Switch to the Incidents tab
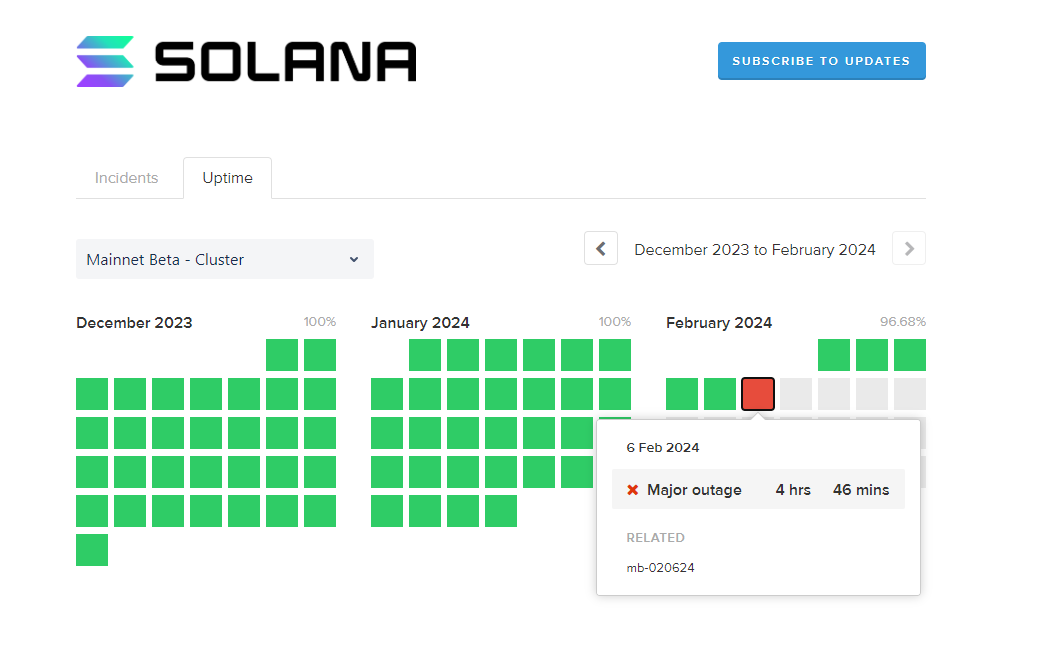 [126, 178]
